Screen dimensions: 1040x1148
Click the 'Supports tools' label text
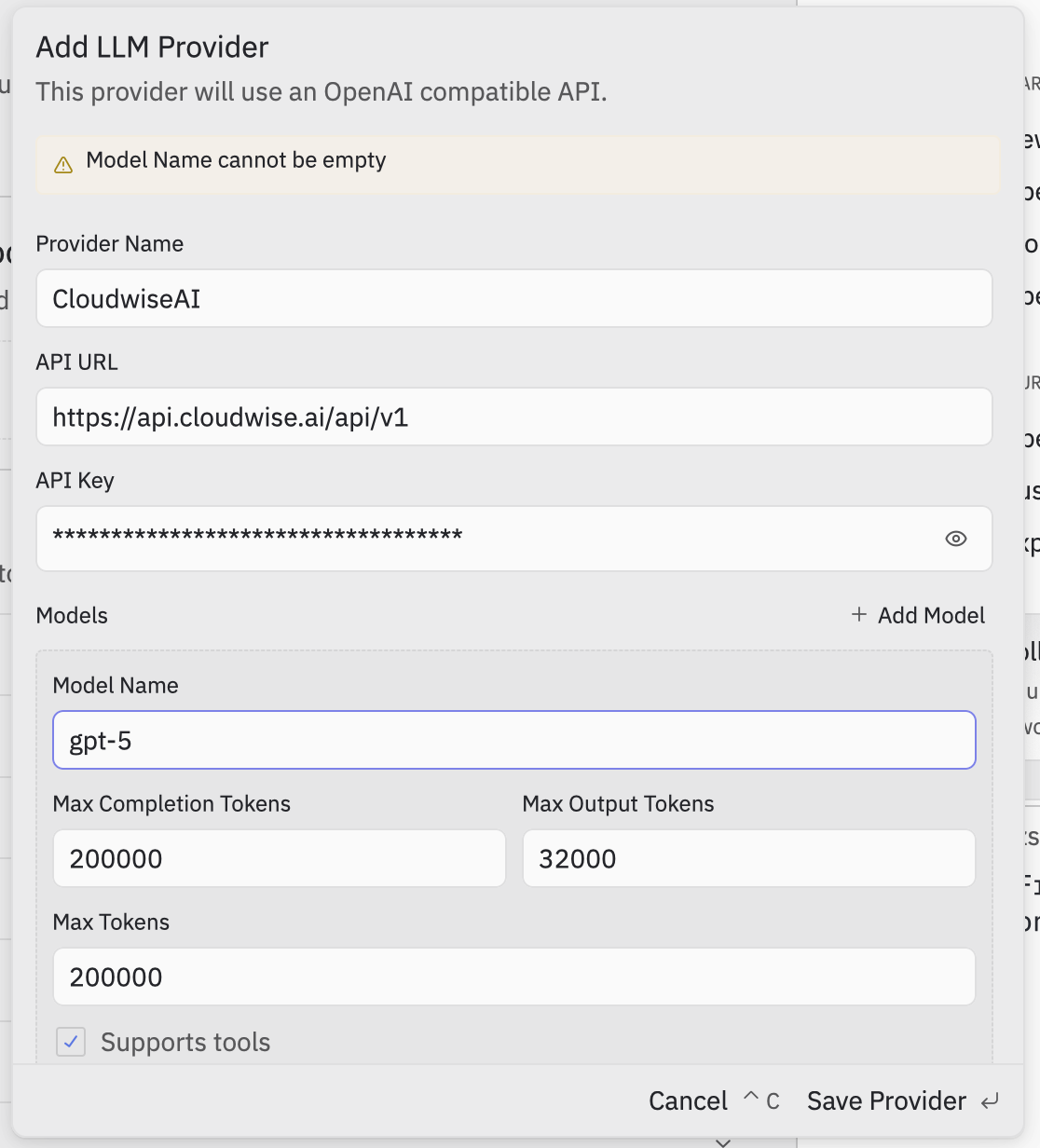tap(185, 1042)
